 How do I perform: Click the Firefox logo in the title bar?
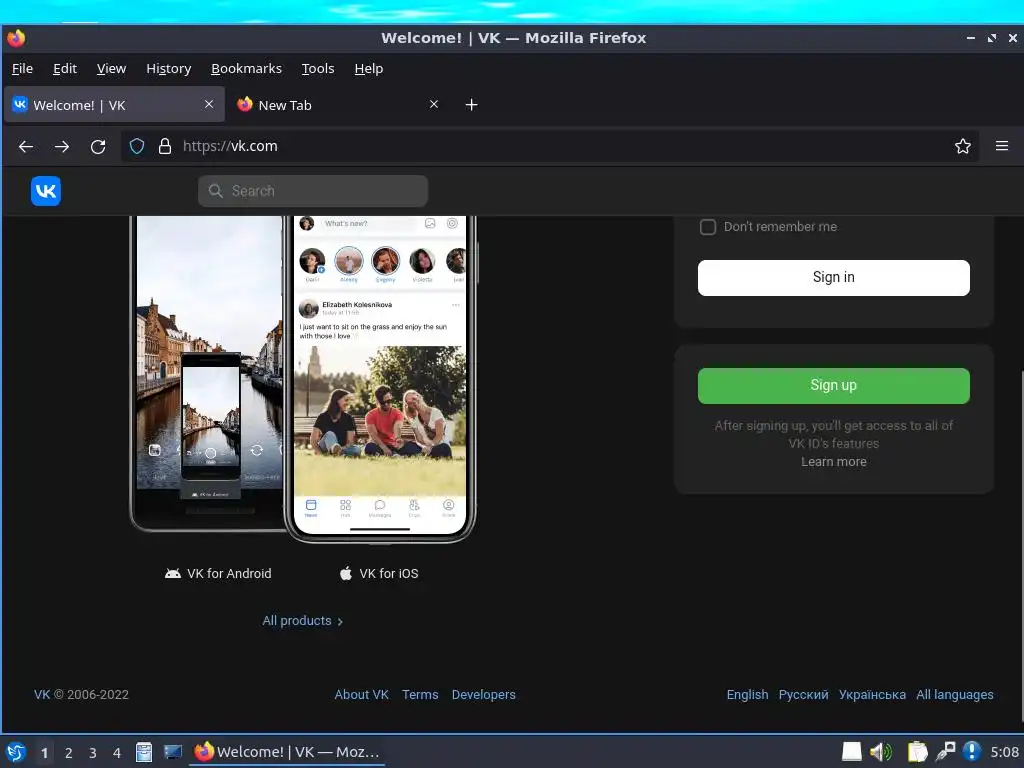[16, 38]
